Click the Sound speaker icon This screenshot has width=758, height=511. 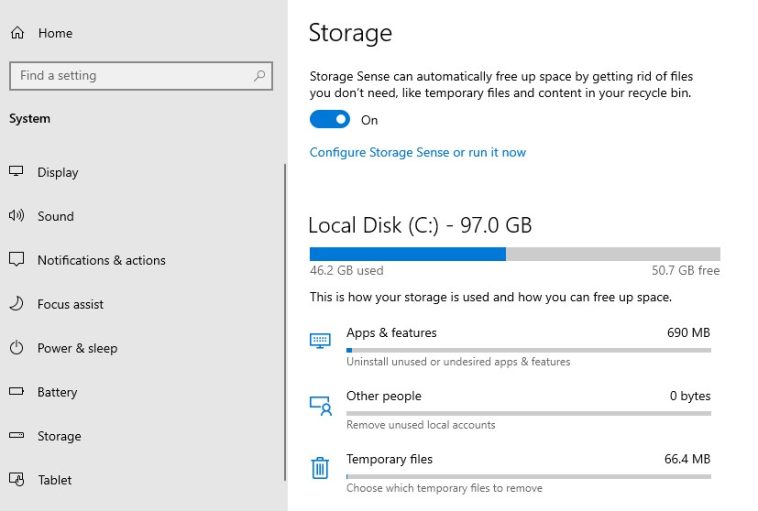click(16, 216)
